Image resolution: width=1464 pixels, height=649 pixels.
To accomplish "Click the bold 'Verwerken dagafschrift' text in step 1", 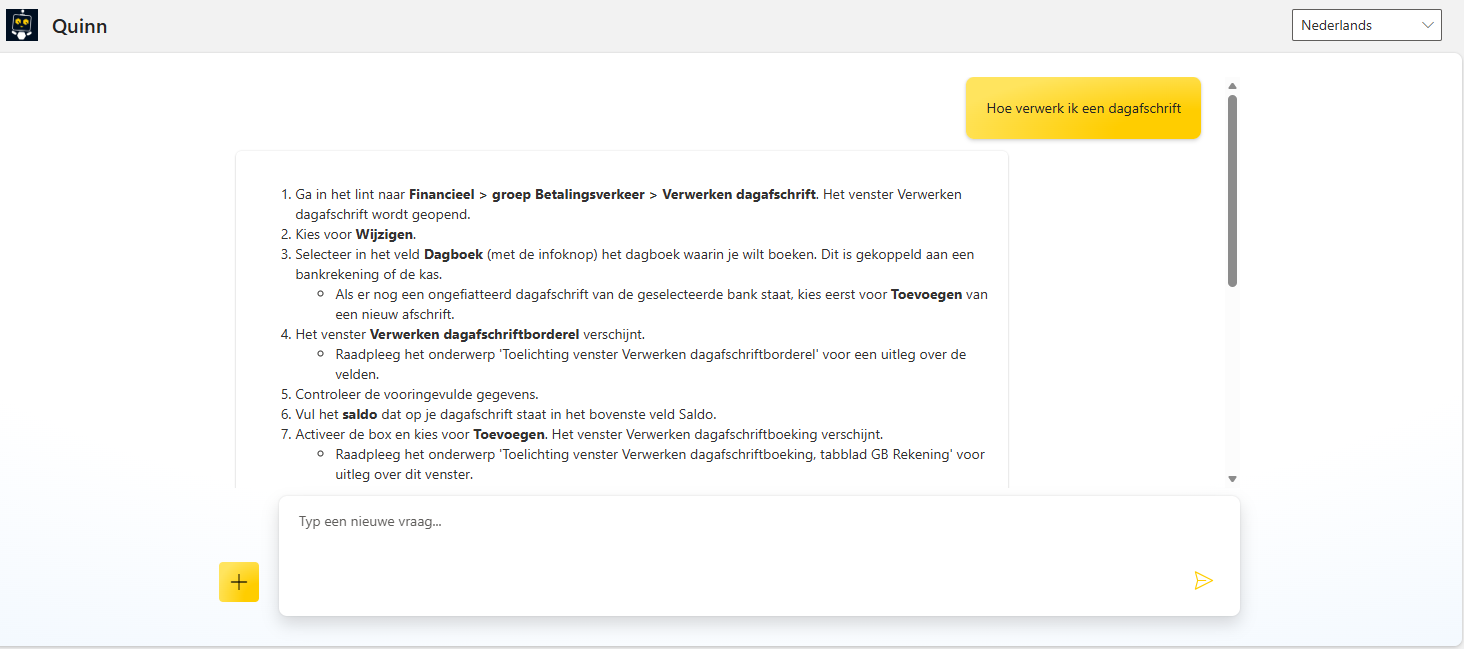I will (739, 194).
